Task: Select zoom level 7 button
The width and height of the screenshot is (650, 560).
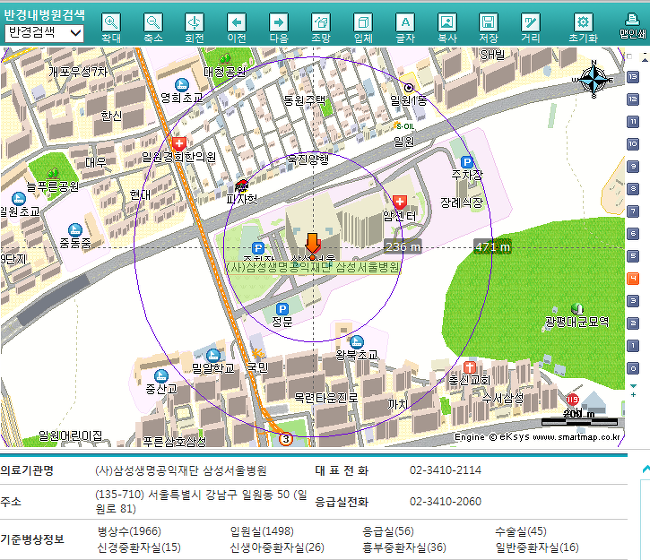Action: pos(633,211)
